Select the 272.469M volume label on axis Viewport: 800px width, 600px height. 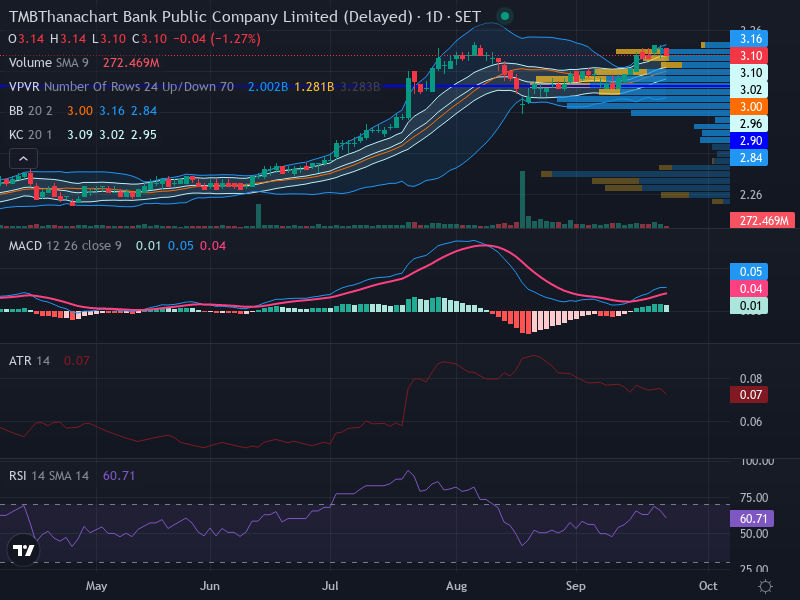coord(762,221)
